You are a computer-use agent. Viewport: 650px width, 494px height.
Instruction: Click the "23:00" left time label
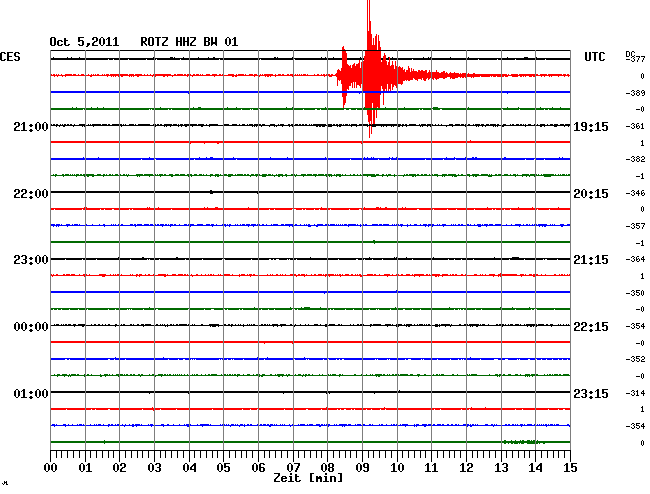(x=31, y=260)
